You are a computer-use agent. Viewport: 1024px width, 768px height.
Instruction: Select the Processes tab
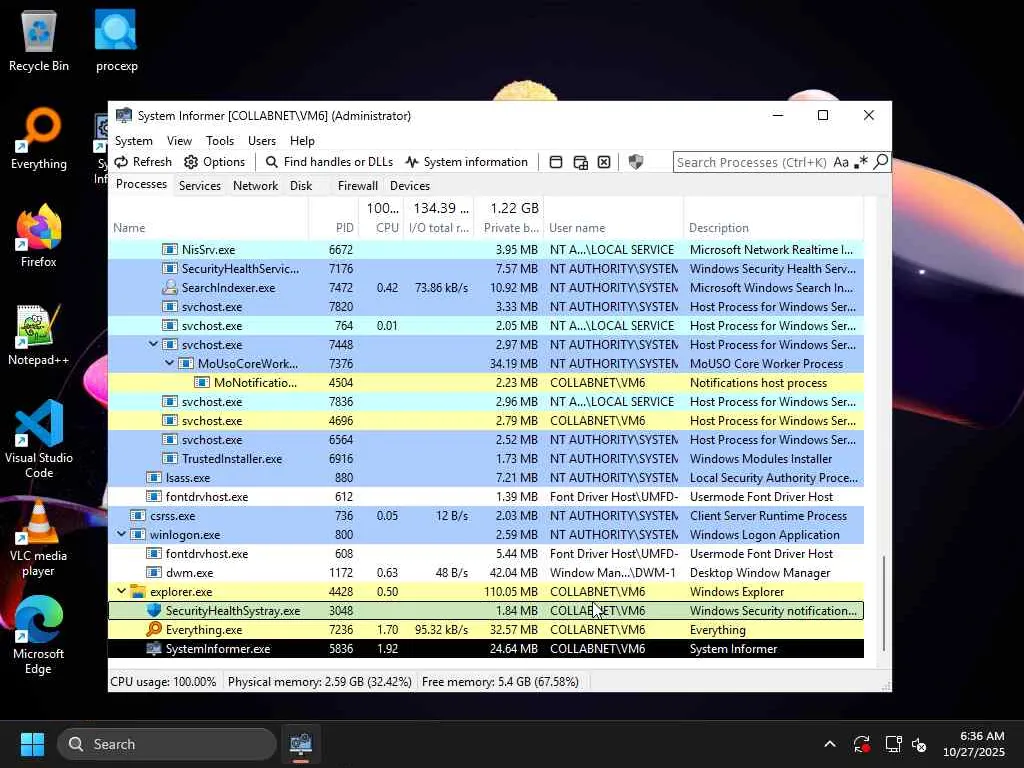pos(141,184)
